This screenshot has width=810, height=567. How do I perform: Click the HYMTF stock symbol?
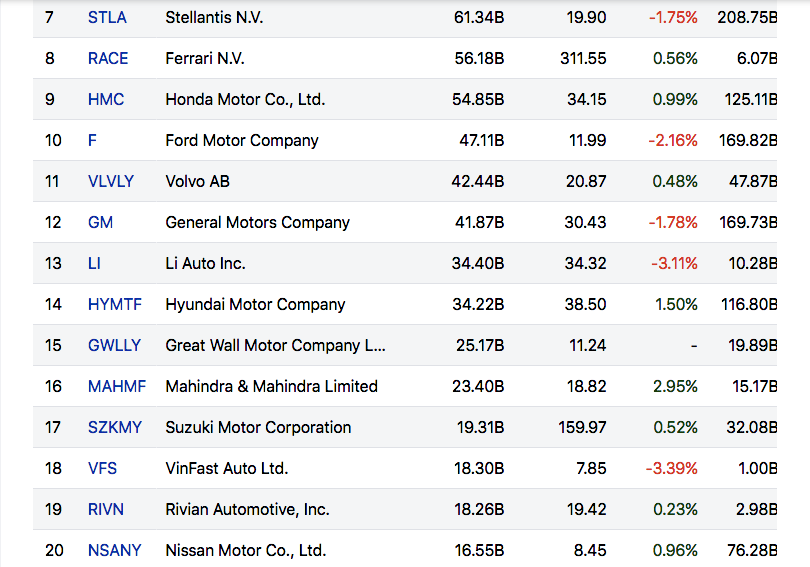[x=114, y=305]
